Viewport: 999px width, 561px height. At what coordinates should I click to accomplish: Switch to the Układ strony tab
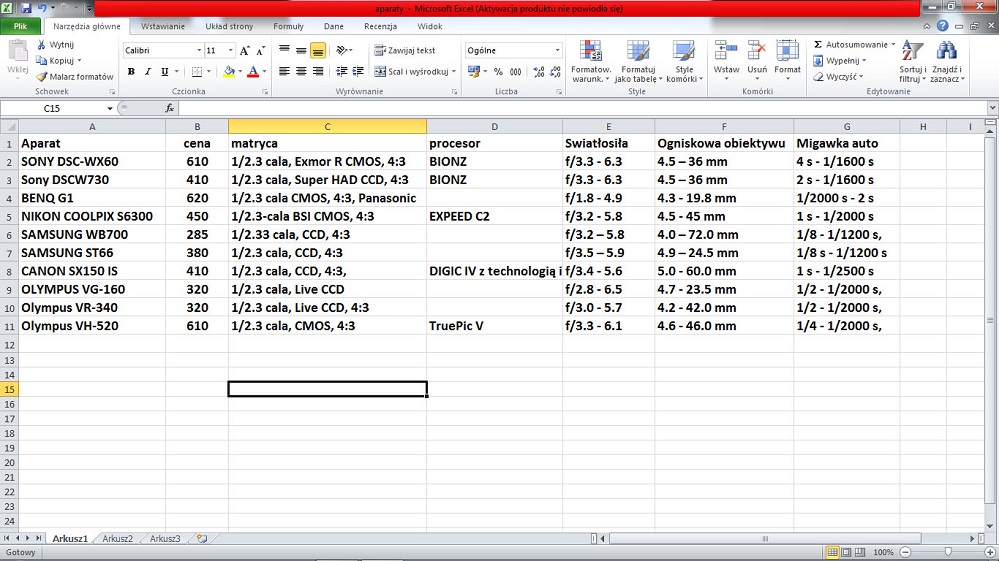tap(229, 26)
